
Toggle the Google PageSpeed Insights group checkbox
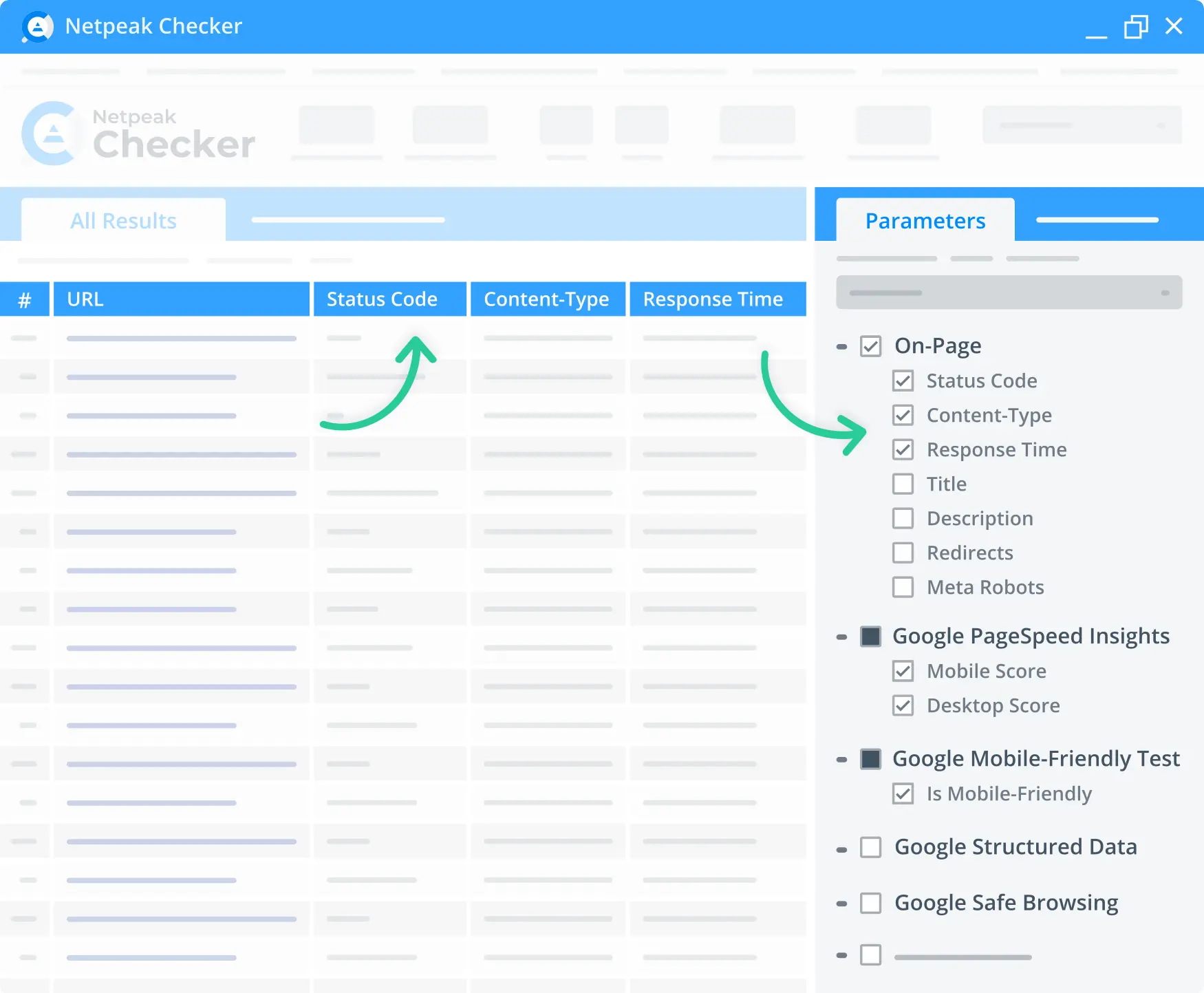[870, 637]
